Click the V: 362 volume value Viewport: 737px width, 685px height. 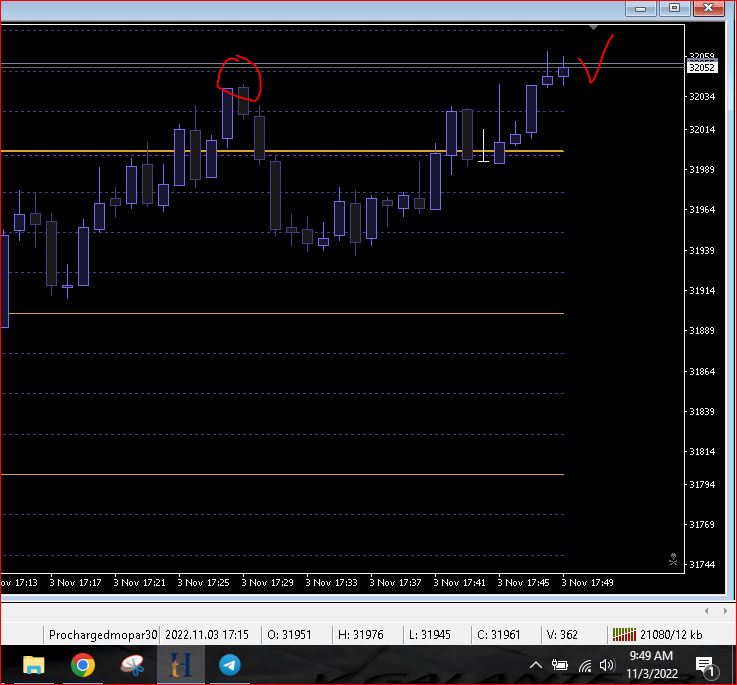562,635
